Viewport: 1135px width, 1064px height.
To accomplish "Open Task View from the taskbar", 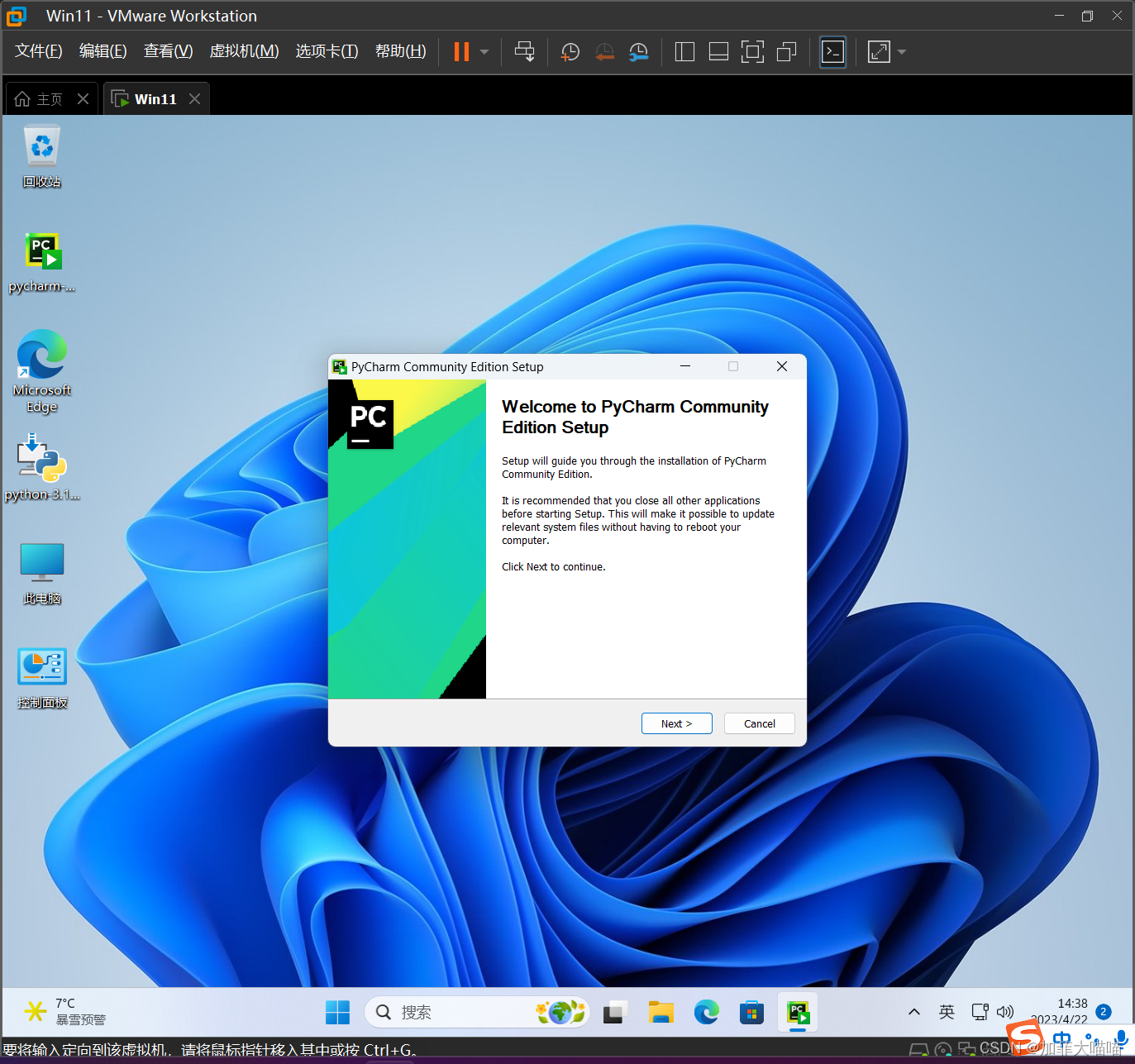I will [615, 1012].
